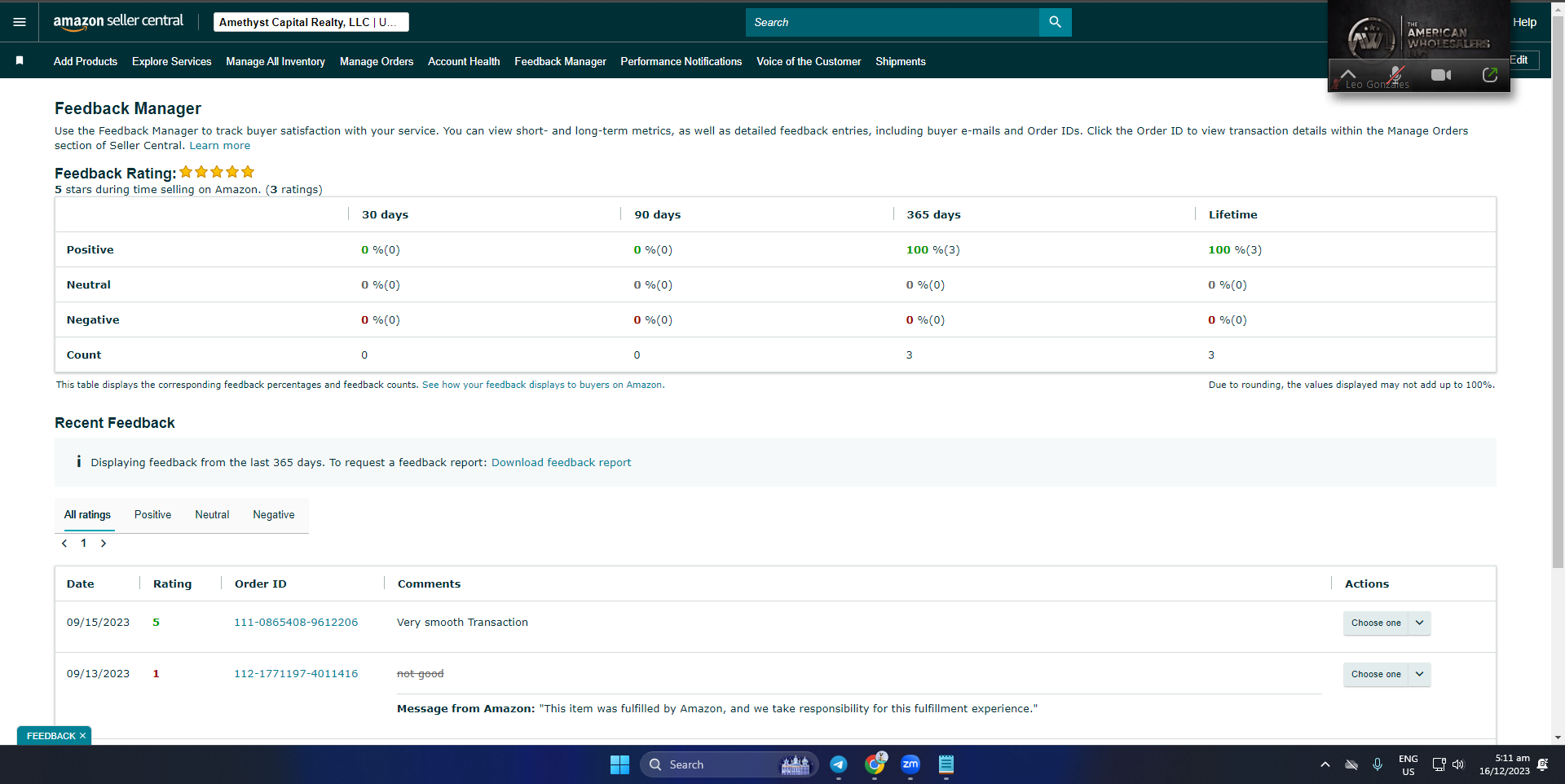Open the account switcher Amethyst Capital Realty

click(311, 22)
